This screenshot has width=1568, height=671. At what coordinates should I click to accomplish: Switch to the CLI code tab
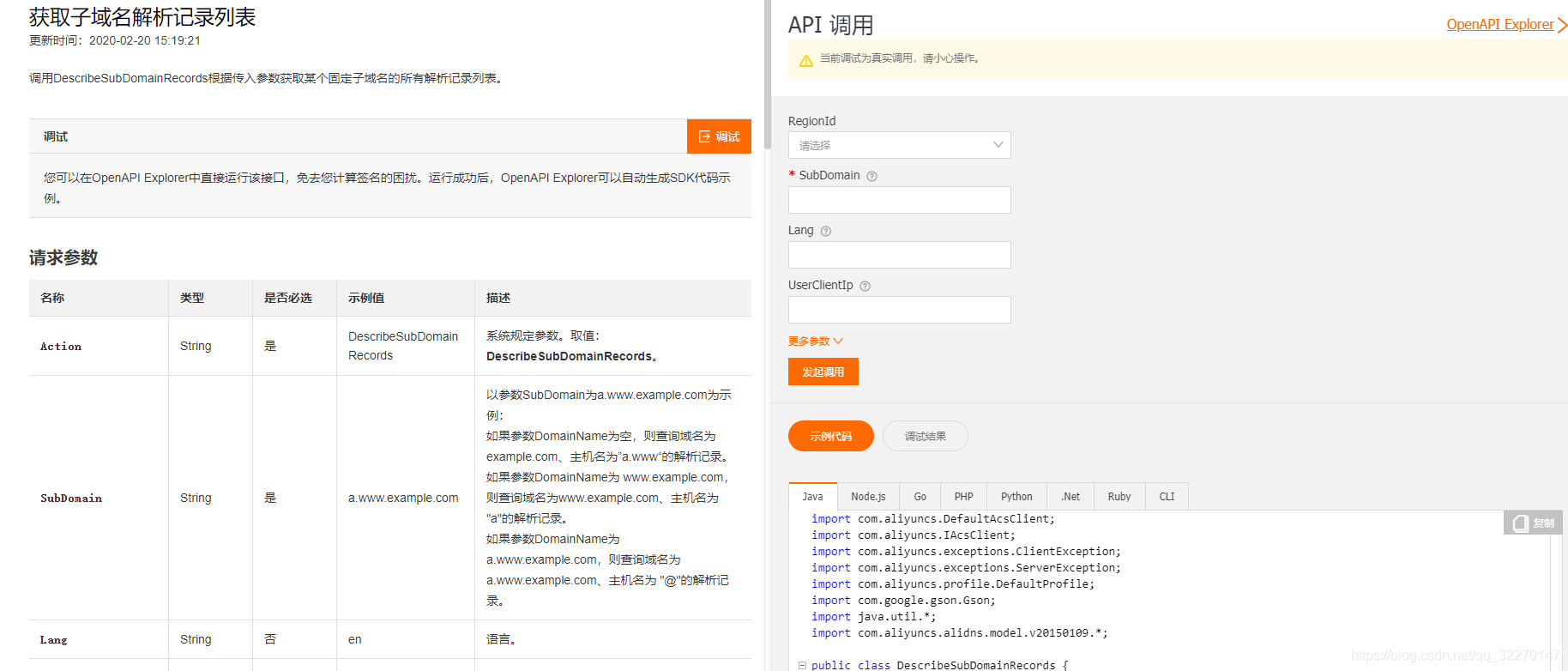(x=1167, y=497)
